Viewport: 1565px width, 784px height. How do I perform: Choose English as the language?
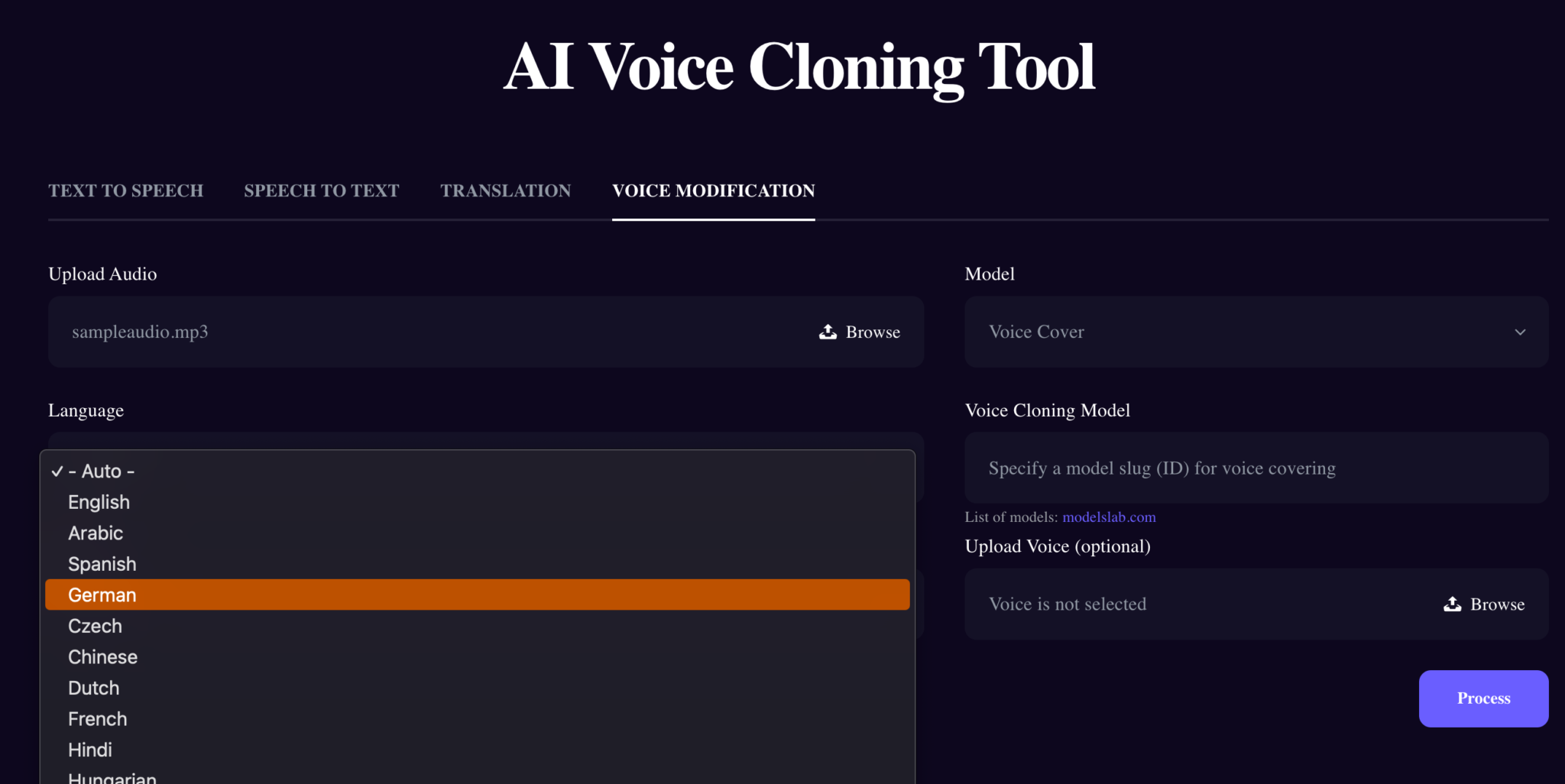coord(99,502)
